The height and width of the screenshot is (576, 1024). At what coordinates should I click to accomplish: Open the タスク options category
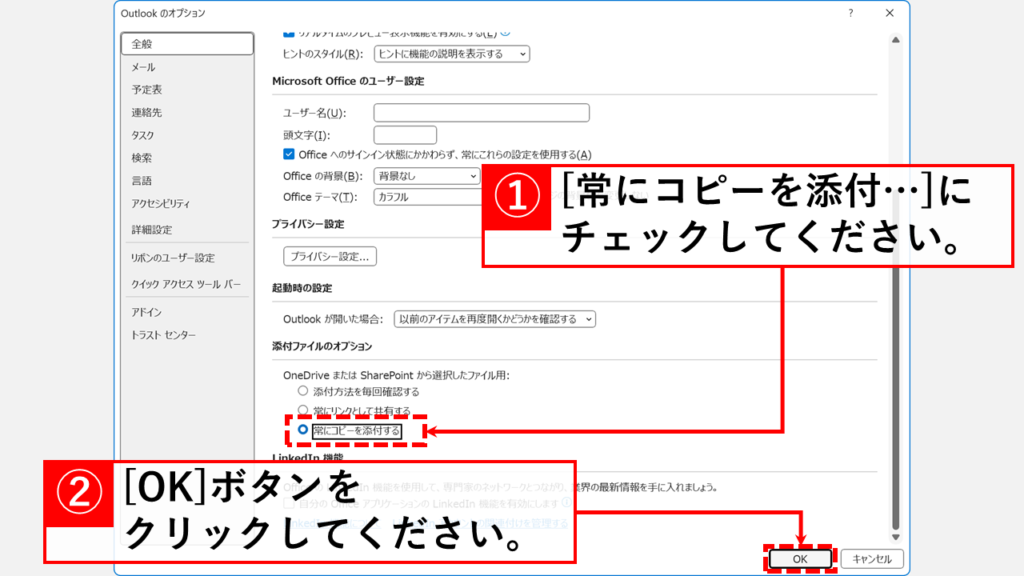tap(142, 135)
